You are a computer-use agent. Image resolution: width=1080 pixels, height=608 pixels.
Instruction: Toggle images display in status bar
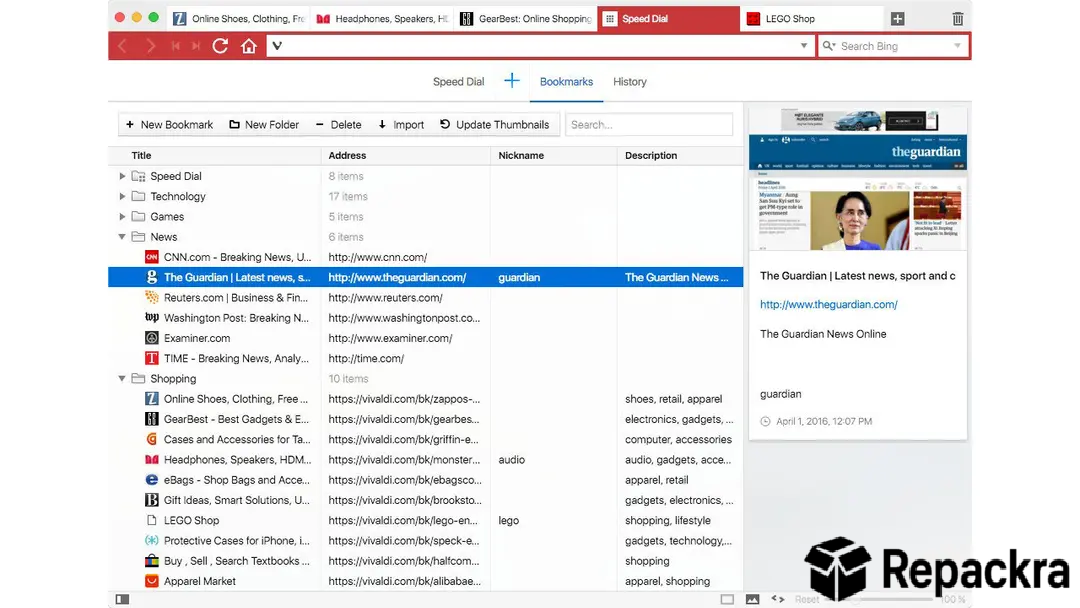752,599
